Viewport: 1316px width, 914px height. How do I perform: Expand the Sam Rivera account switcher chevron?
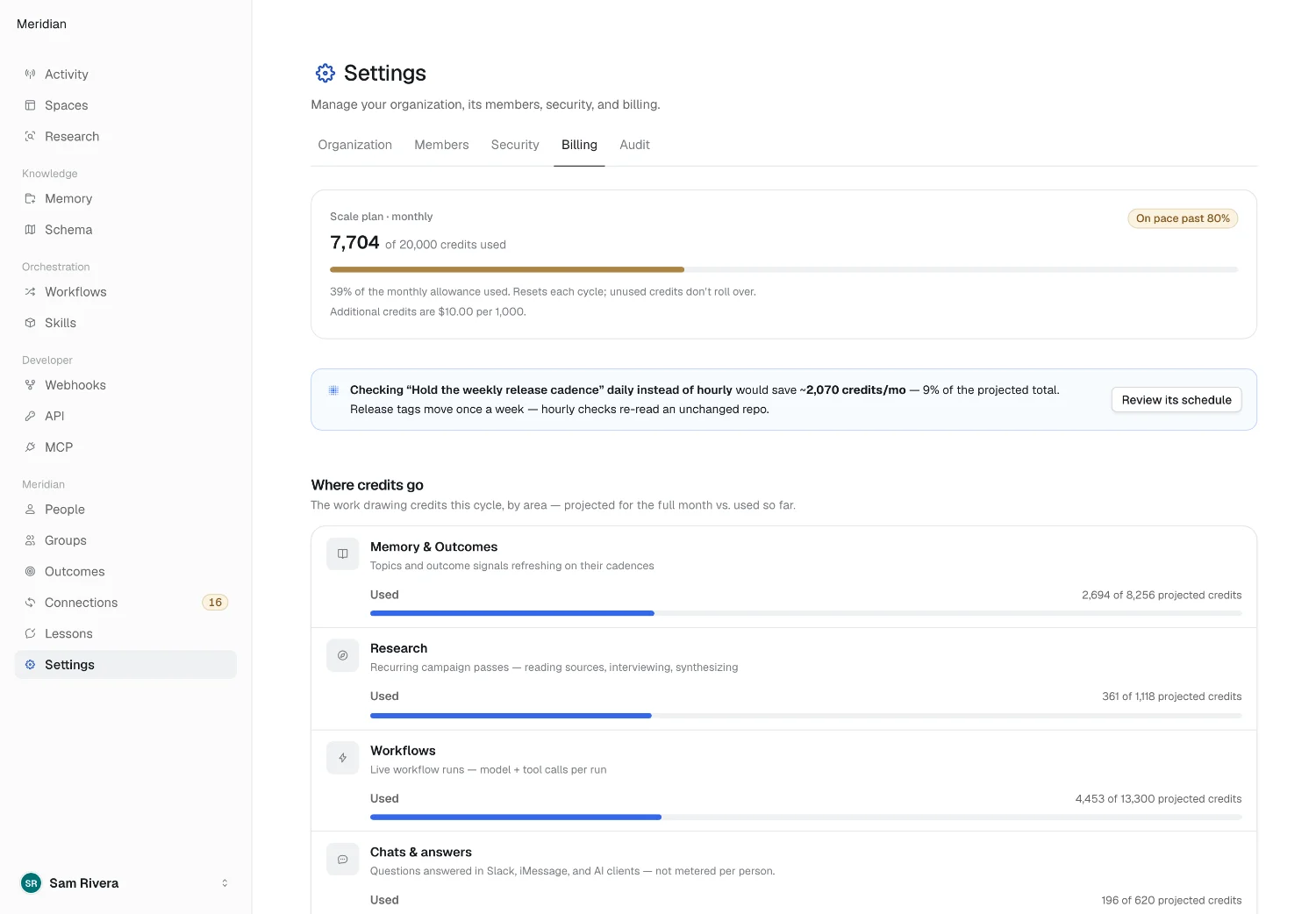coord(225,883)
